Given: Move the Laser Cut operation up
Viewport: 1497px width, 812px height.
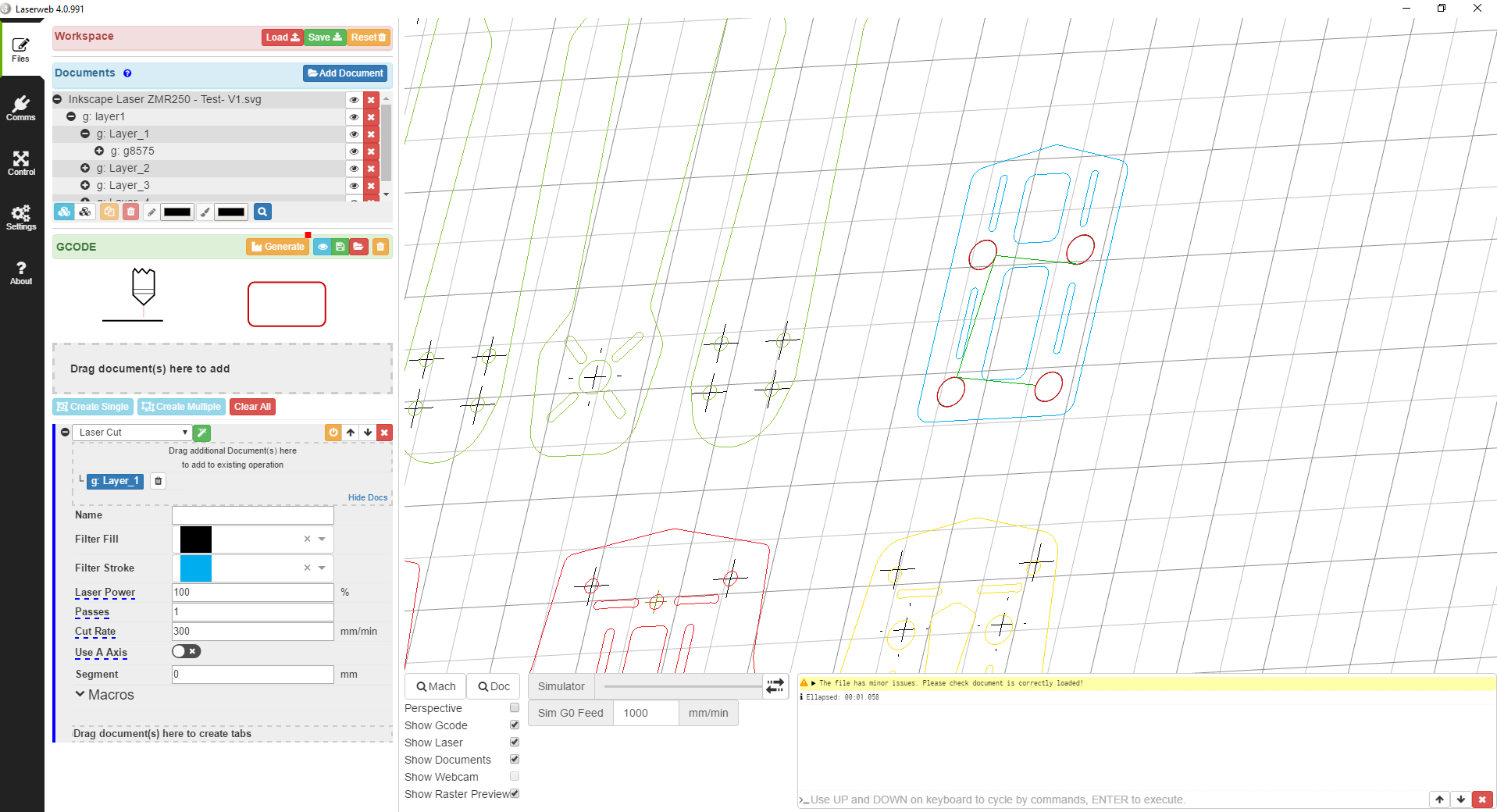Looking at the screenshot, I should tap(351, 433).
